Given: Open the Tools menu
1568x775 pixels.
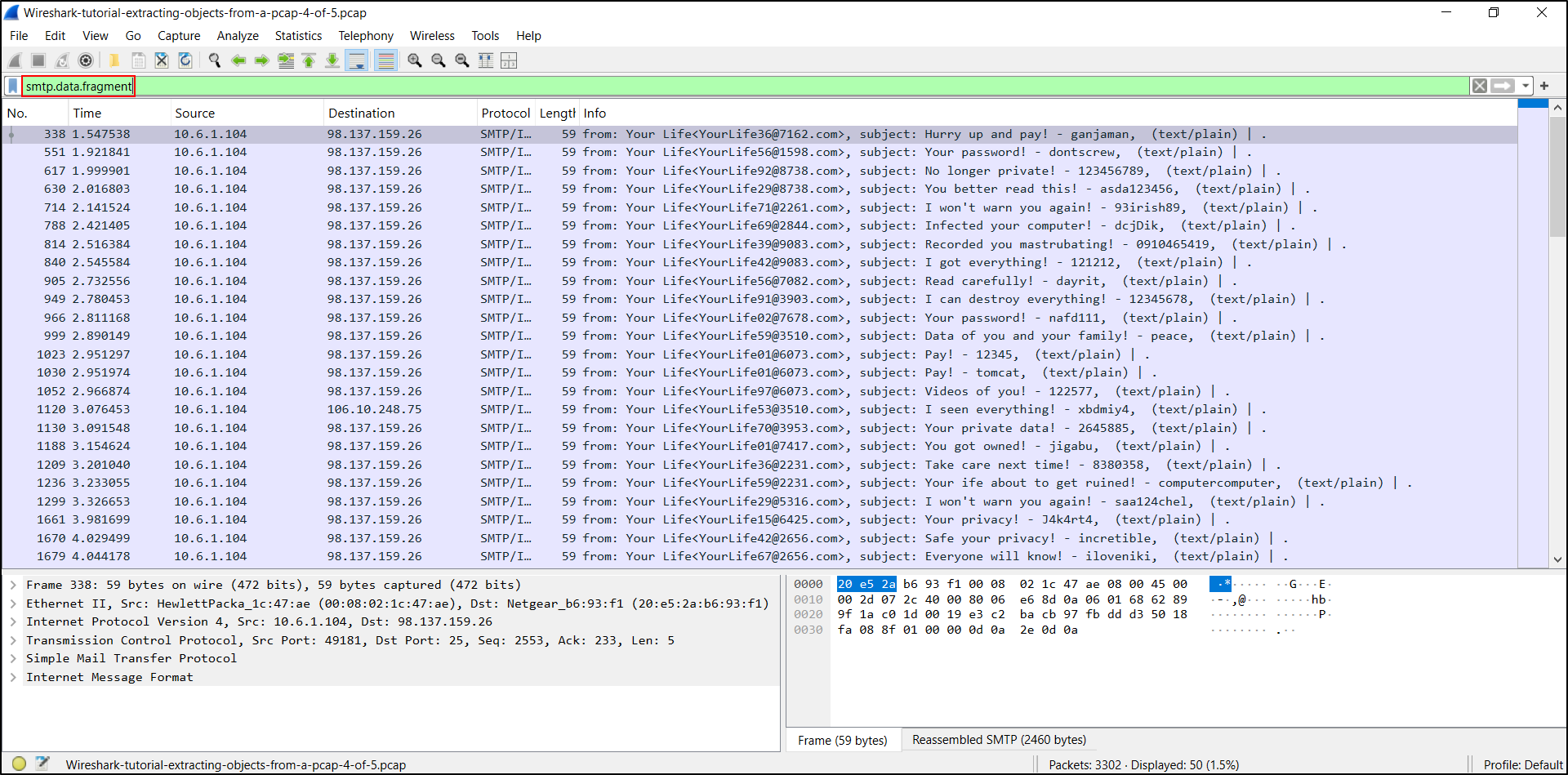Looking at the screenshot, I should pyautogui.click(x=485, y=36).
